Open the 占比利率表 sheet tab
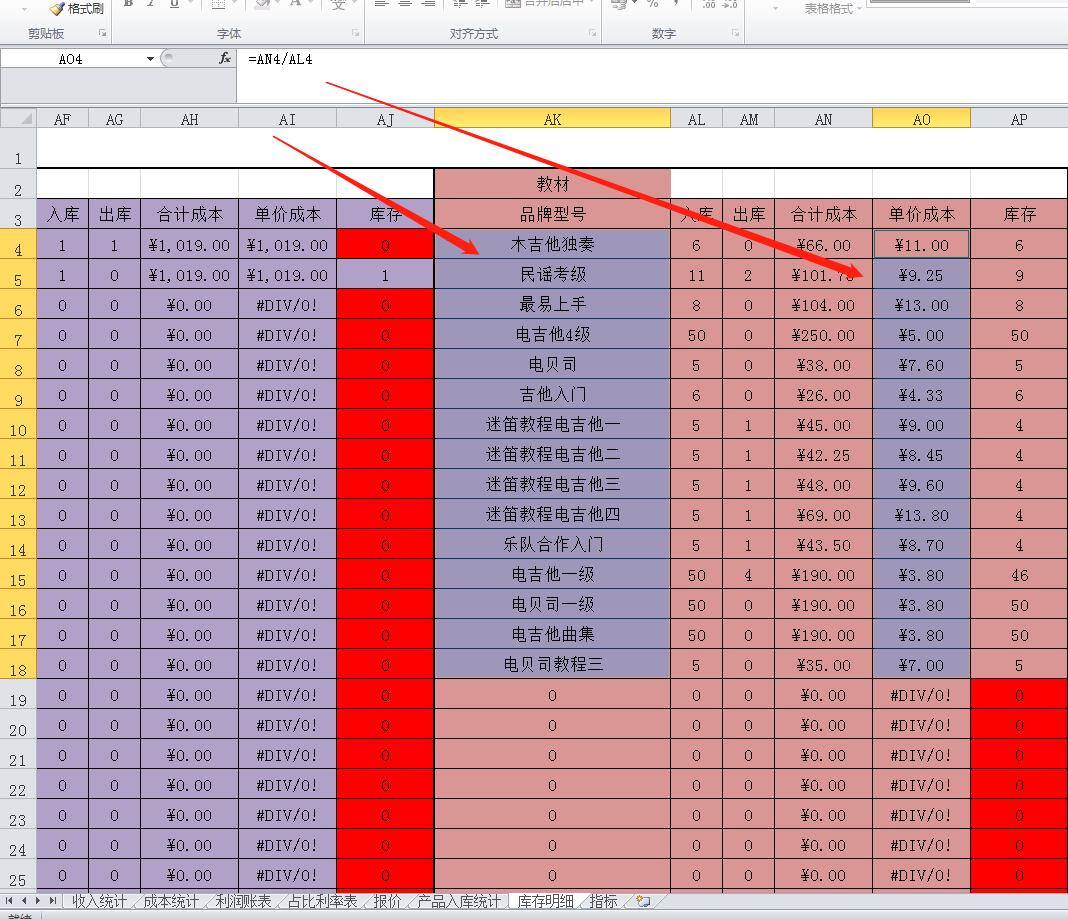This screenshot has height=919, width=1068. point(322,901)
